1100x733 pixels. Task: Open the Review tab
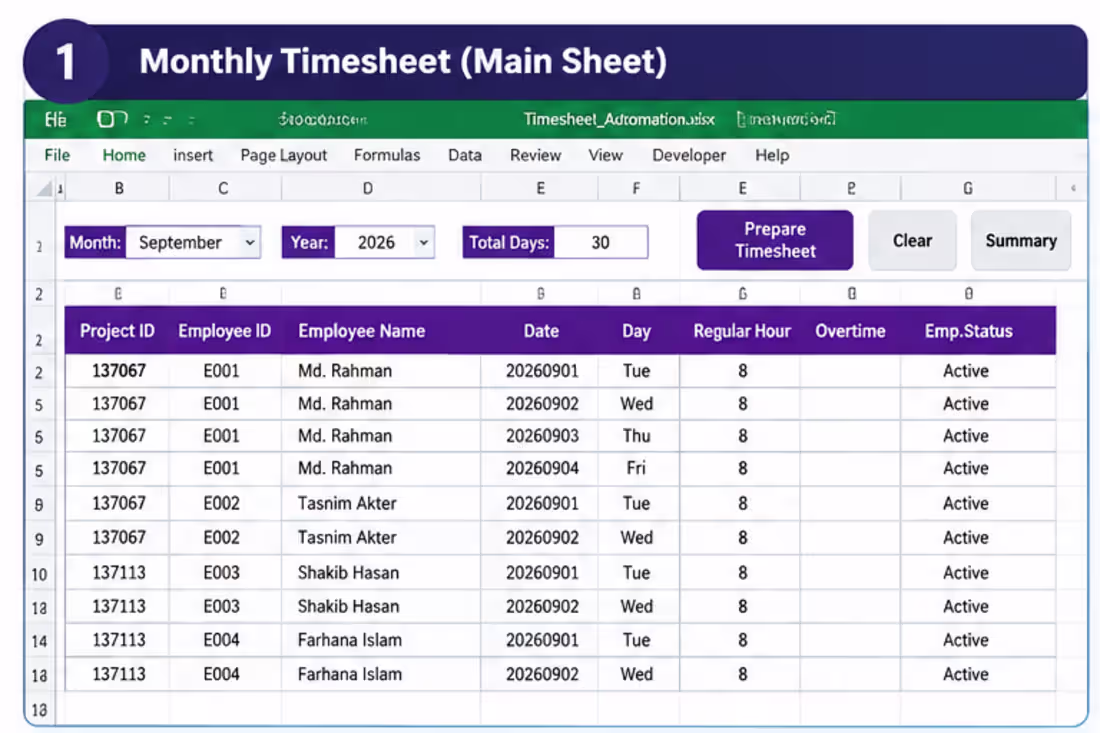(535, 155)
